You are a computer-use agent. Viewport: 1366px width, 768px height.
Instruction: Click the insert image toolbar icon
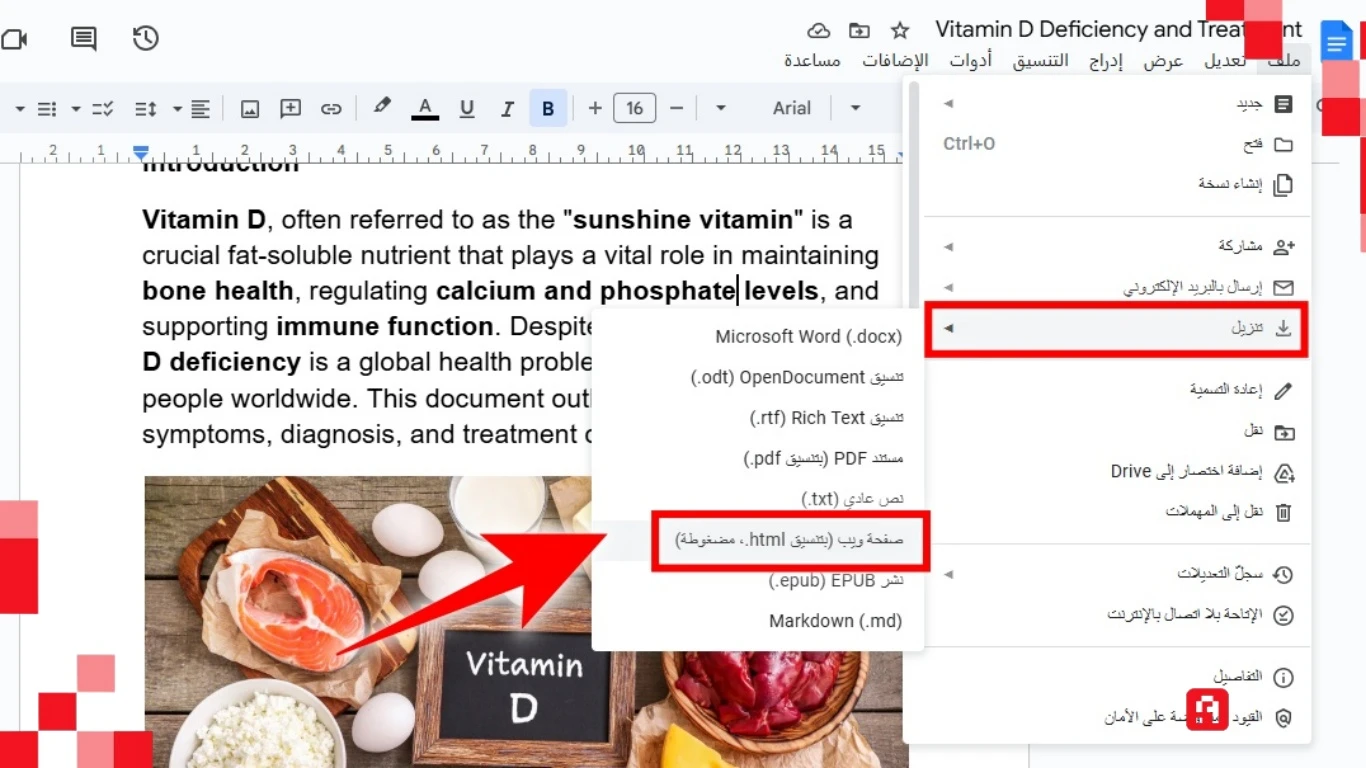250,109
